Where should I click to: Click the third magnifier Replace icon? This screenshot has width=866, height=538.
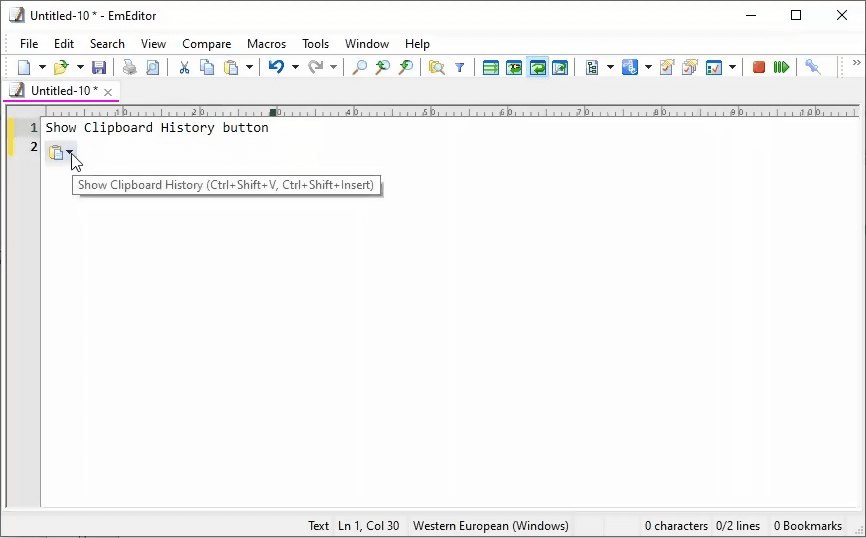tap(405, 67)
